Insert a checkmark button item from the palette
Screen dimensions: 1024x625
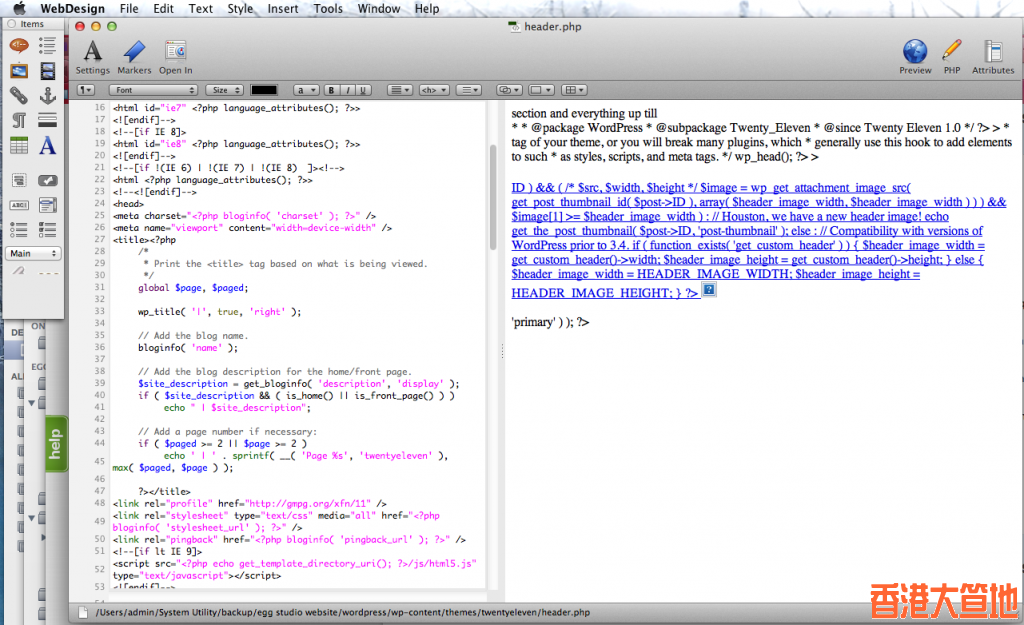47,180
